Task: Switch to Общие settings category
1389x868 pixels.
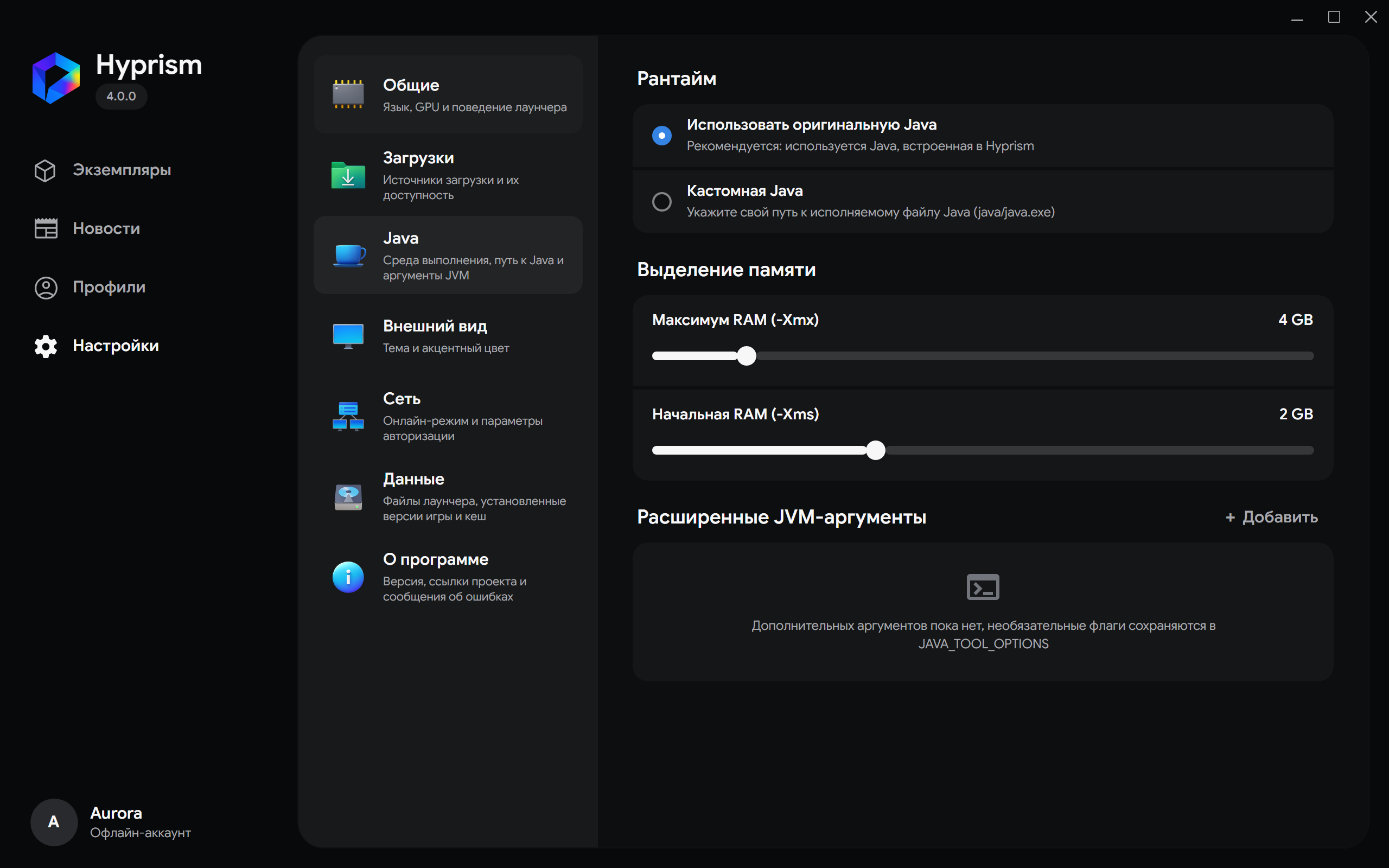Action: click(448, 94)
